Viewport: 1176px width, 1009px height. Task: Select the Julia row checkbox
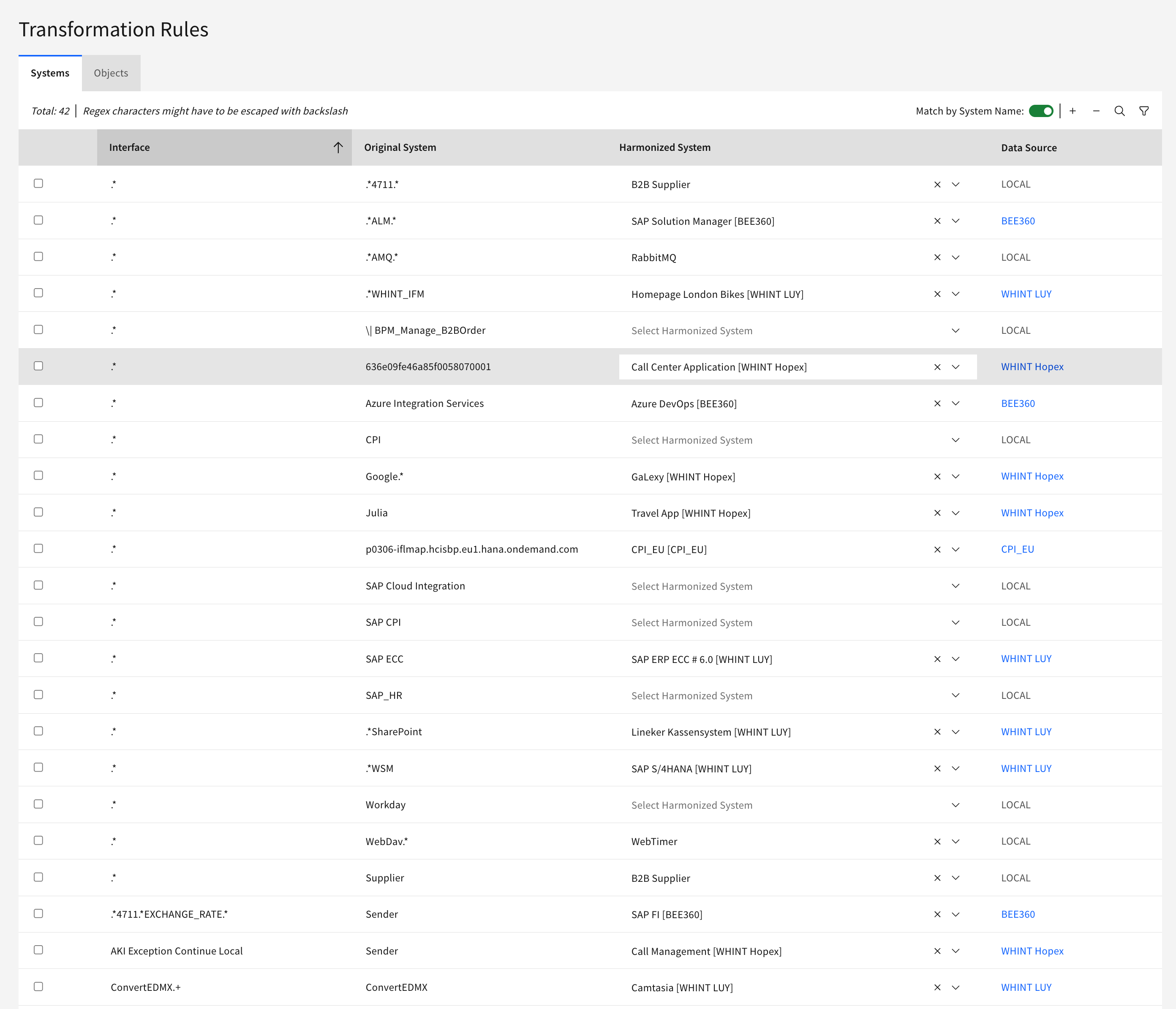(38, 512)
